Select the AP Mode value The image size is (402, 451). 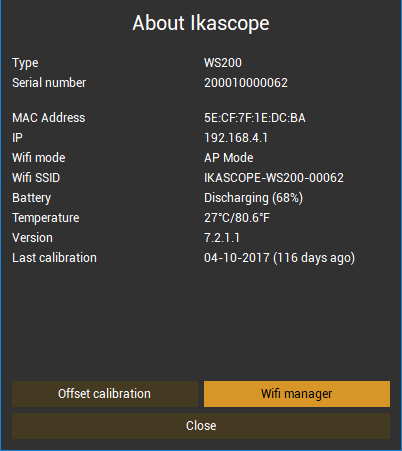click(x=229, y=158)
